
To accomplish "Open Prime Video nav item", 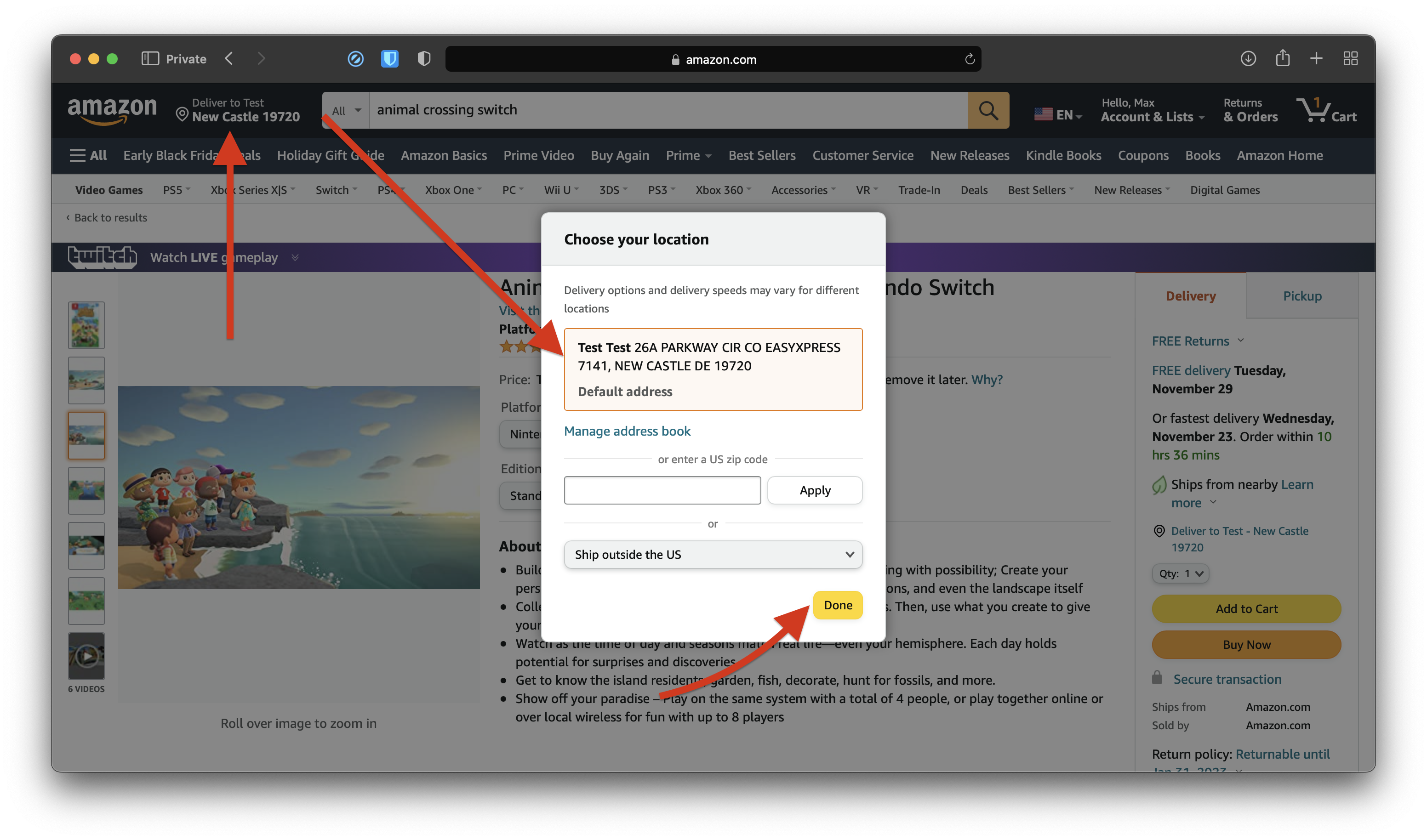I will (x=538, y=155).
